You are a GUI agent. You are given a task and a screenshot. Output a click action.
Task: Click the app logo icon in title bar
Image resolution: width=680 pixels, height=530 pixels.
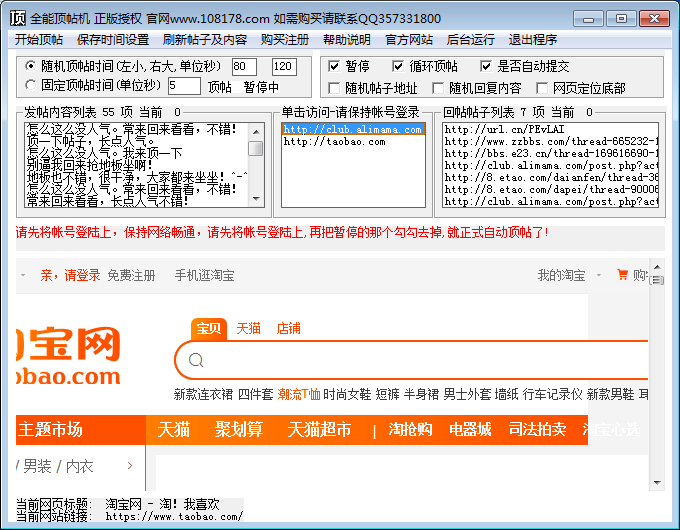click(x=18, y=18)
